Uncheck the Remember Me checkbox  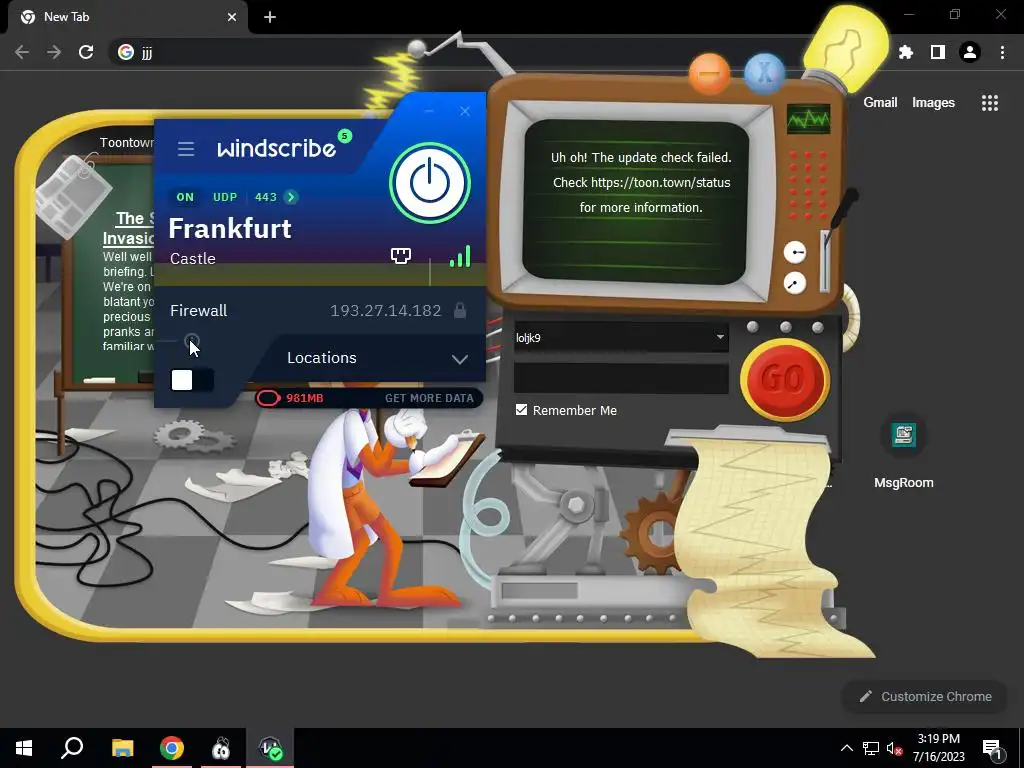[x=521, y=409]
